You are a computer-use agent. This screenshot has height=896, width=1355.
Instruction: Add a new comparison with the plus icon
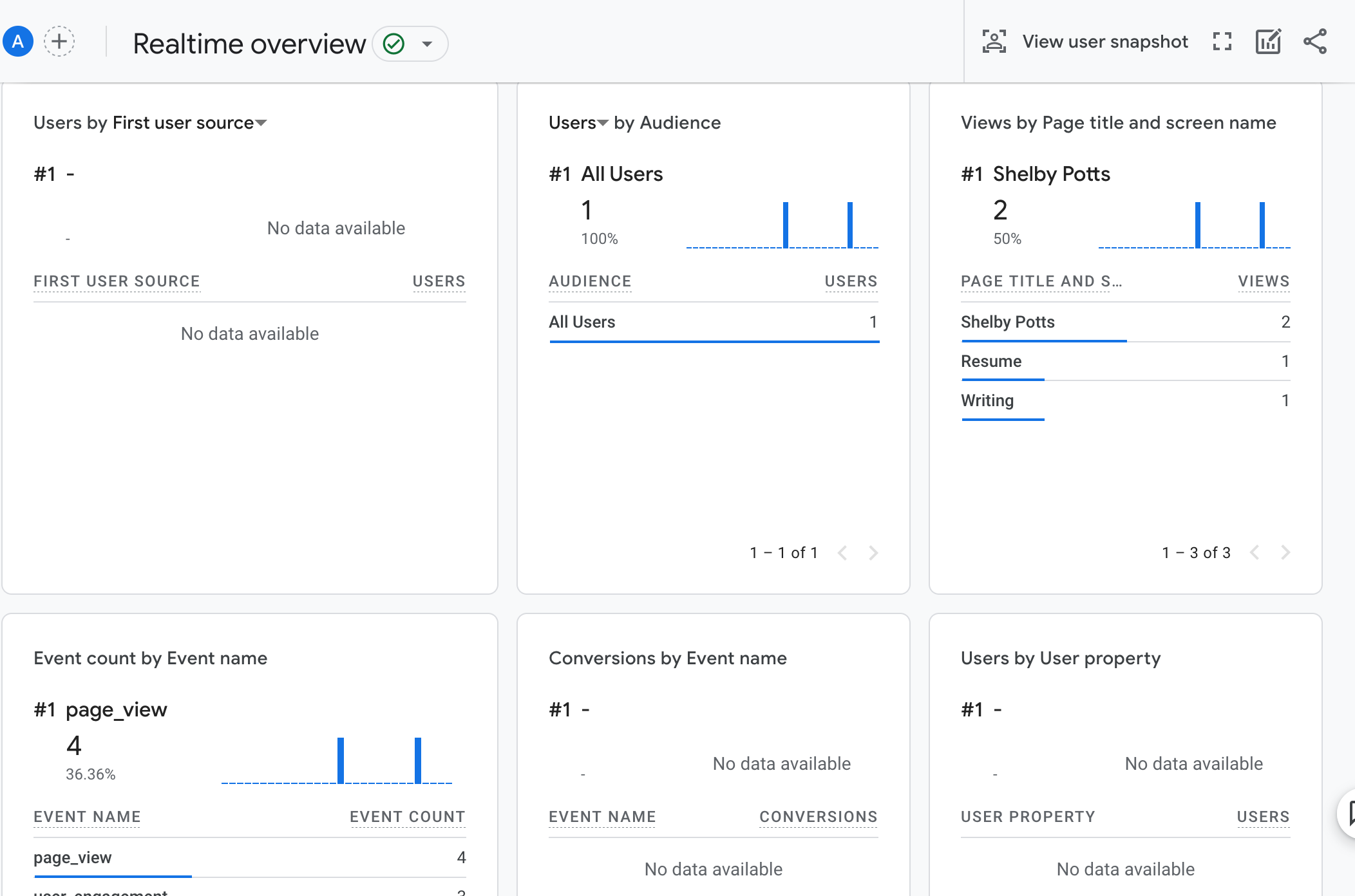click(59, 42)
